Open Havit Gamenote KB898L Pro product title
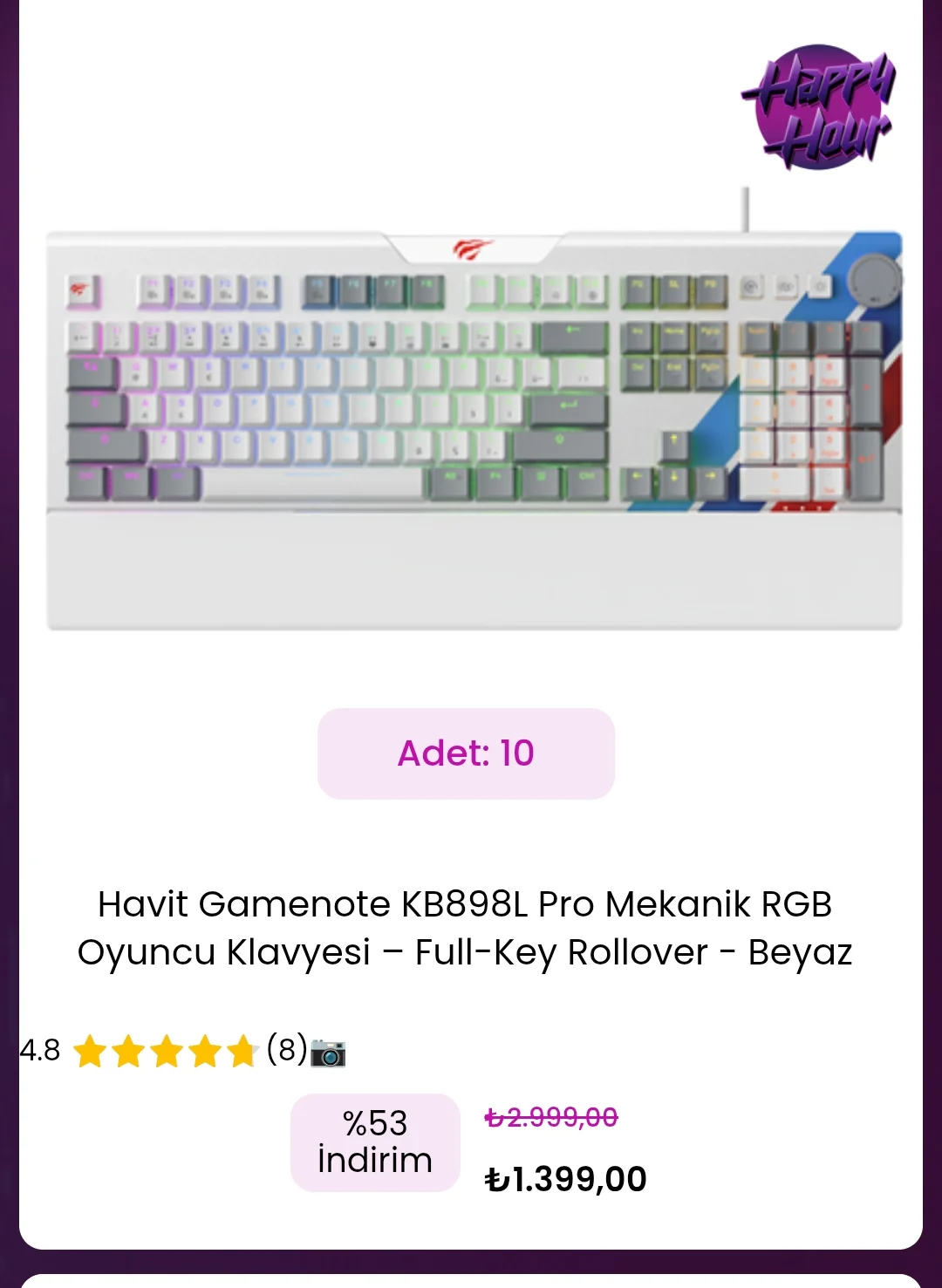 click(x=465, y=928)
